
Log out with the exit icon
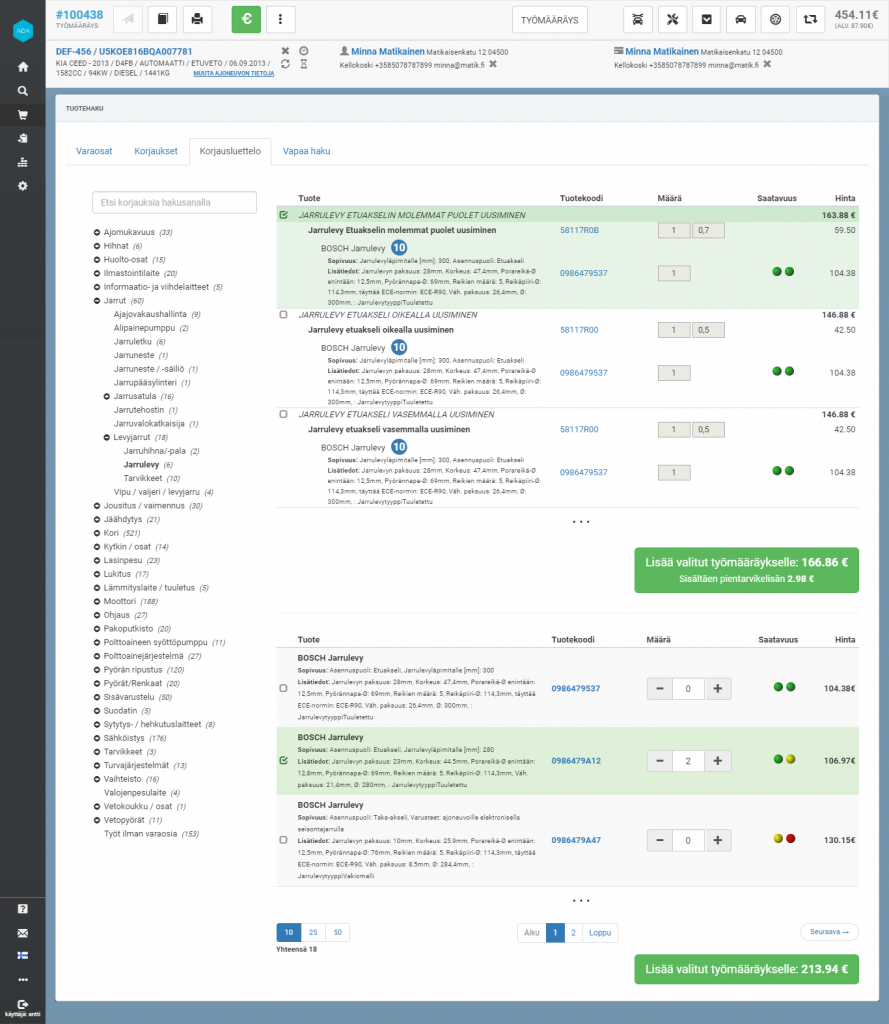tap(23, 1004)
